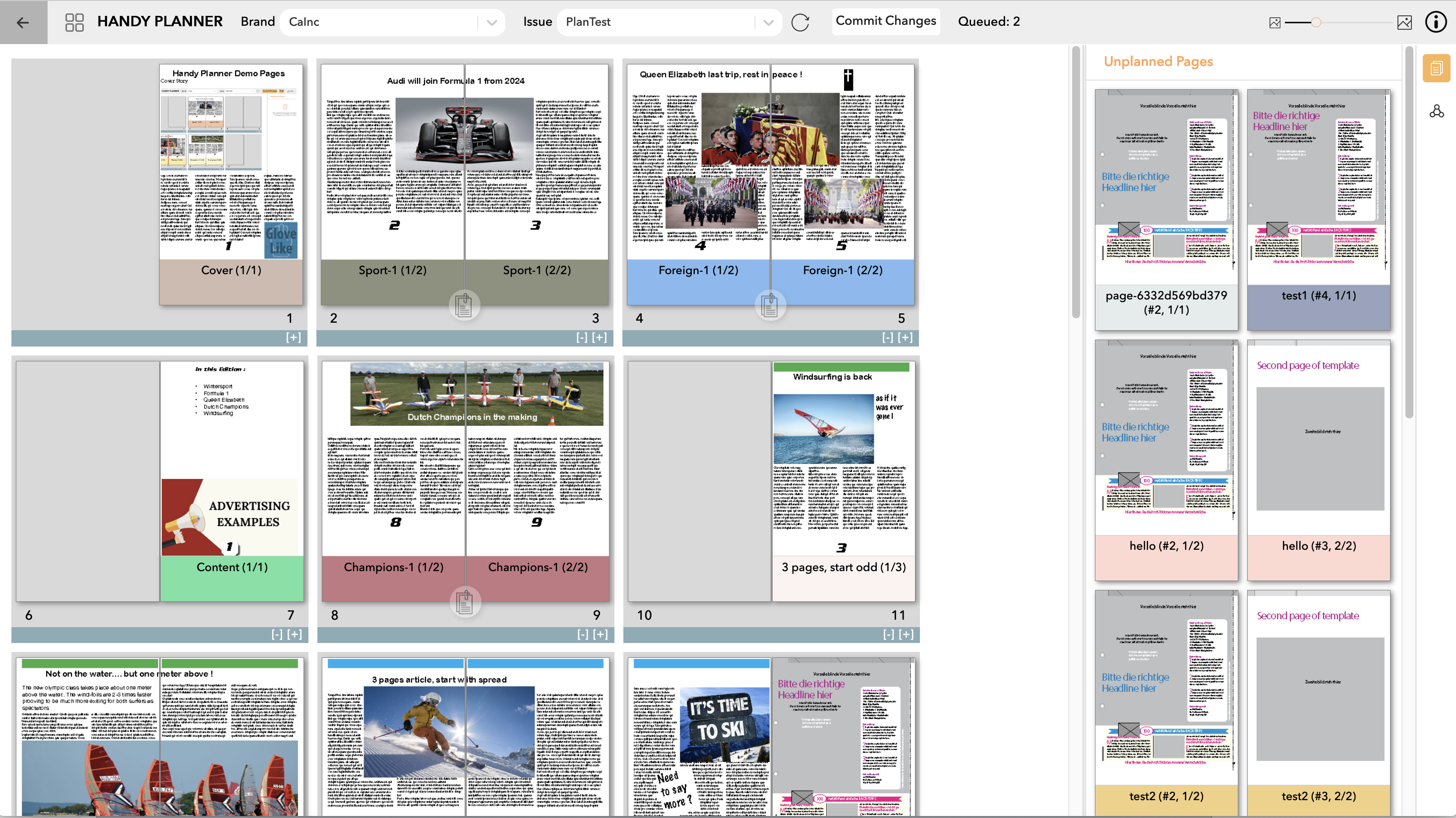This screenshot has height=818, width=1456.
Task: Expand the Issue dropdown showing PlanTest
Action: (768, 23)
